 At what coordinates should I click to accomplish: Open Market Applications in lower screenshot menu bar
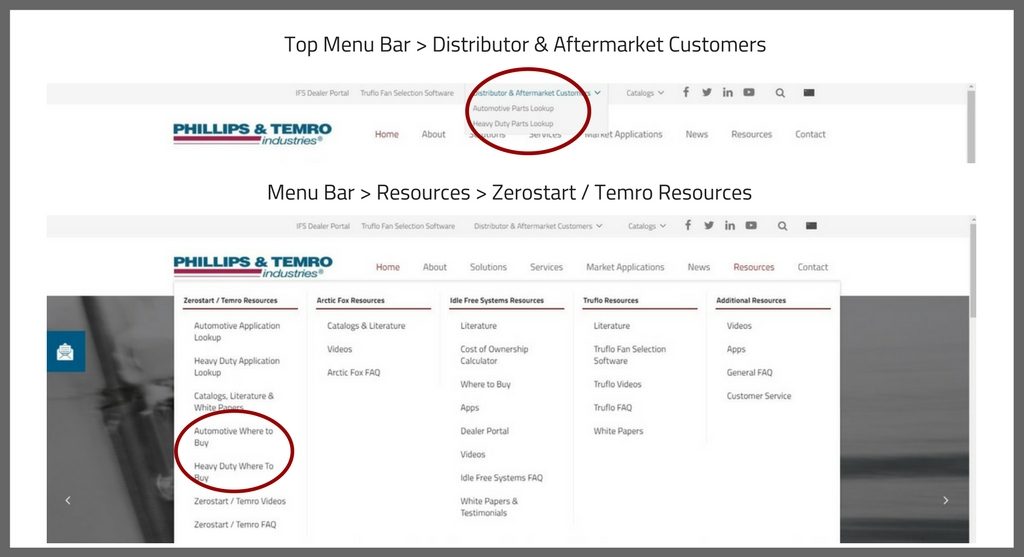pos(625,267)
